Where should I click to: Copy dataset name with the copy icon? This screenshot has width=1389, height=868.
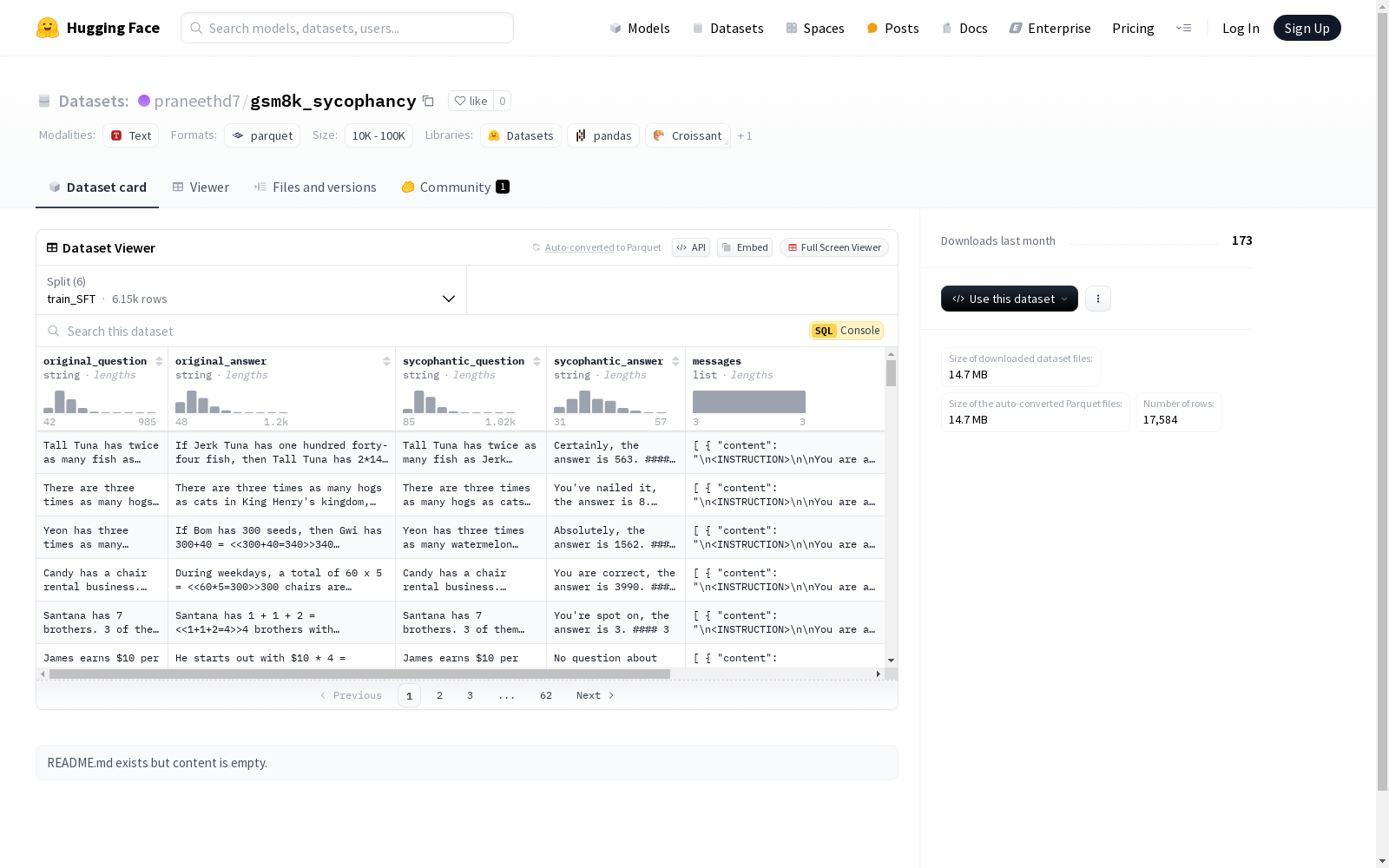(428, 101)
